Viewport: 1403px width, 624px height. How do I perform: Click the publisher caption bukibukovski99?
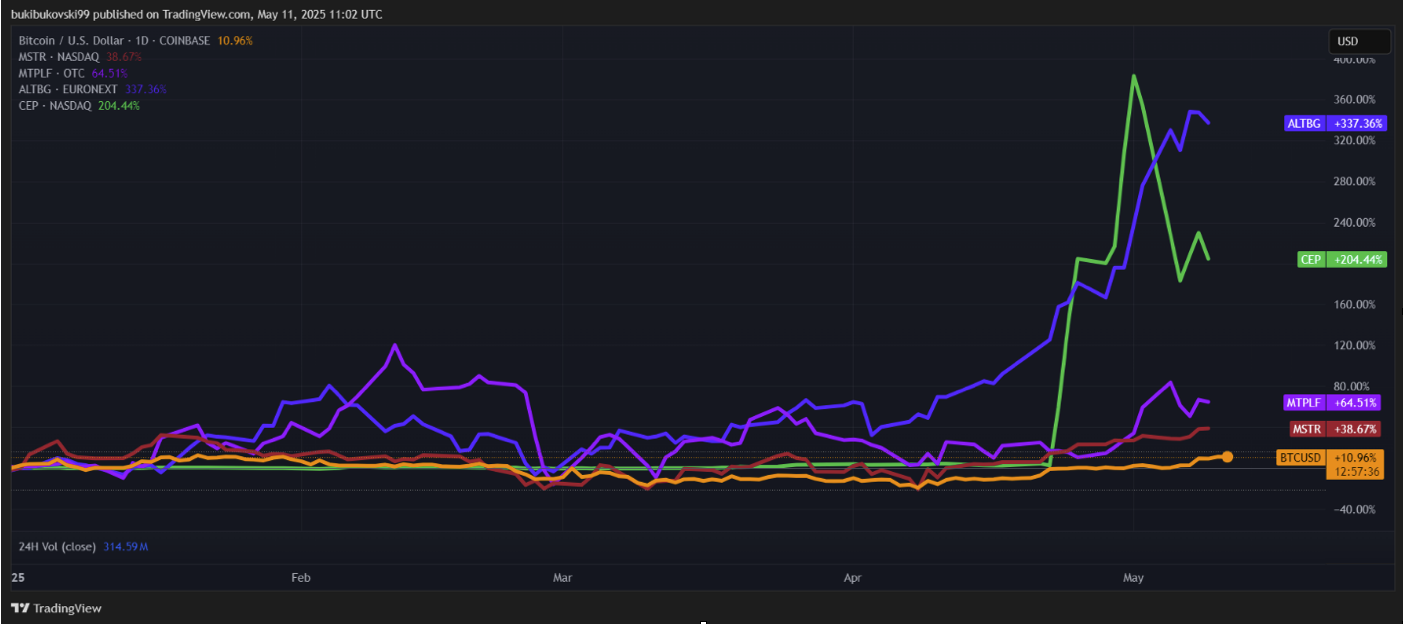pyautogui.click(x=50, y=15)
